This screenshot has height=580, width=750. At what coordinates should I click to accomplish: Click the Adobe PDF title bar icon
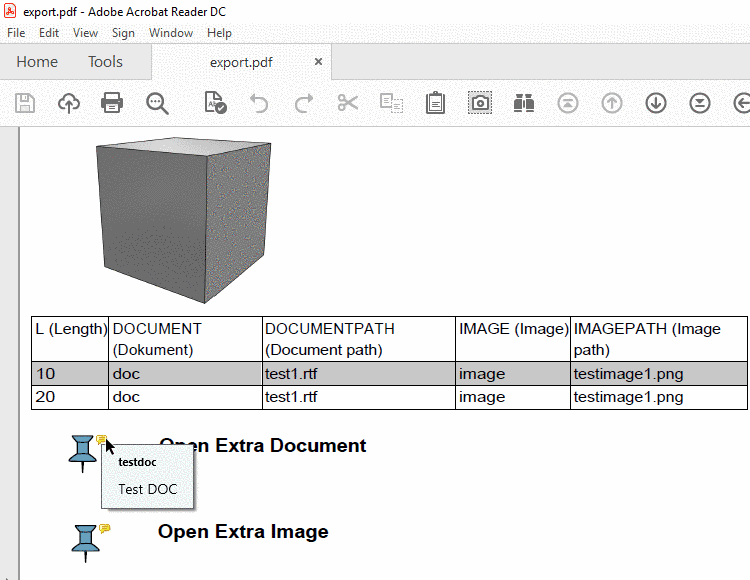point(10,11)
